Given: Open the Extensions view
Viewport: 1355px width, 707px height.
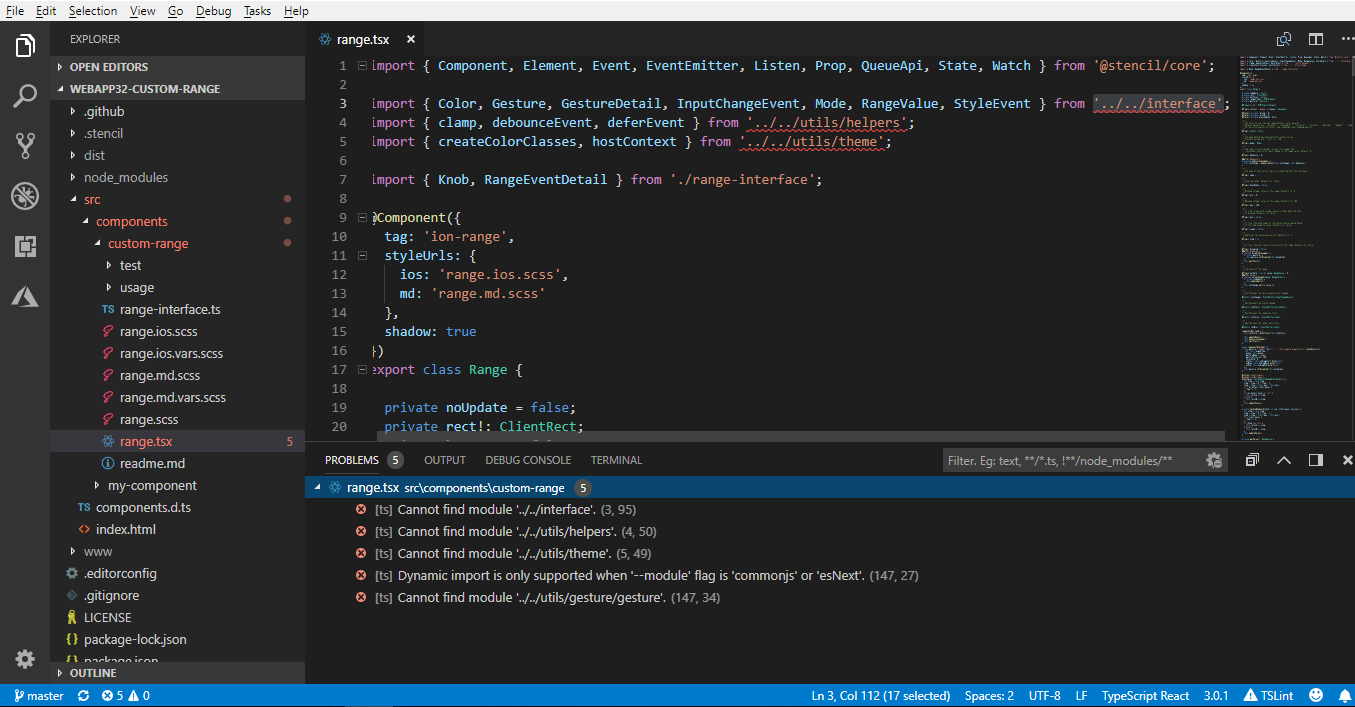Looking at the screenshot, I should [x=25, y=246].
